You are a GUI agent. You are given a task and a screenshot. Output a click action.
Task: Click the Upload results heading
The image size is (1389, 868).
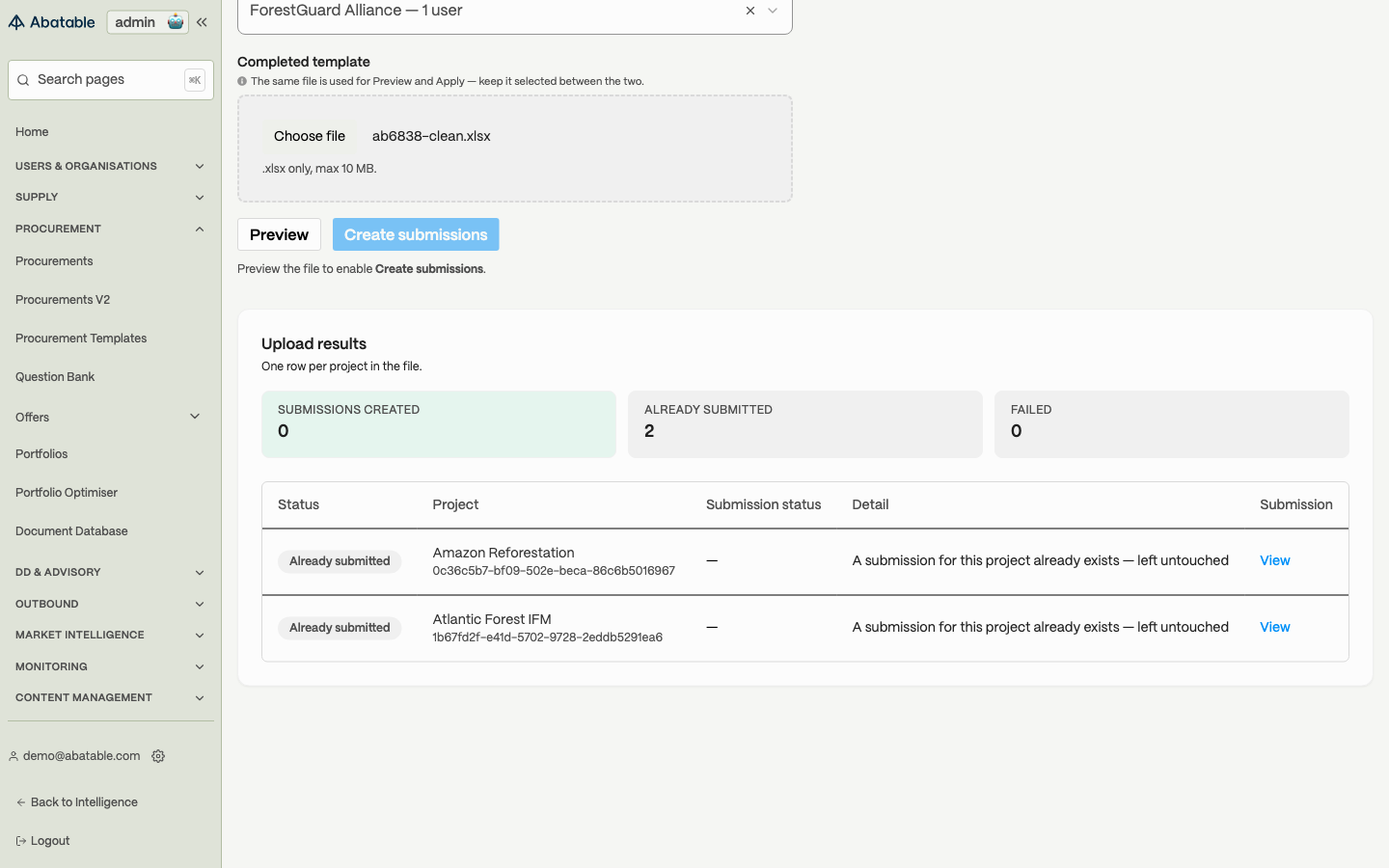313,343
